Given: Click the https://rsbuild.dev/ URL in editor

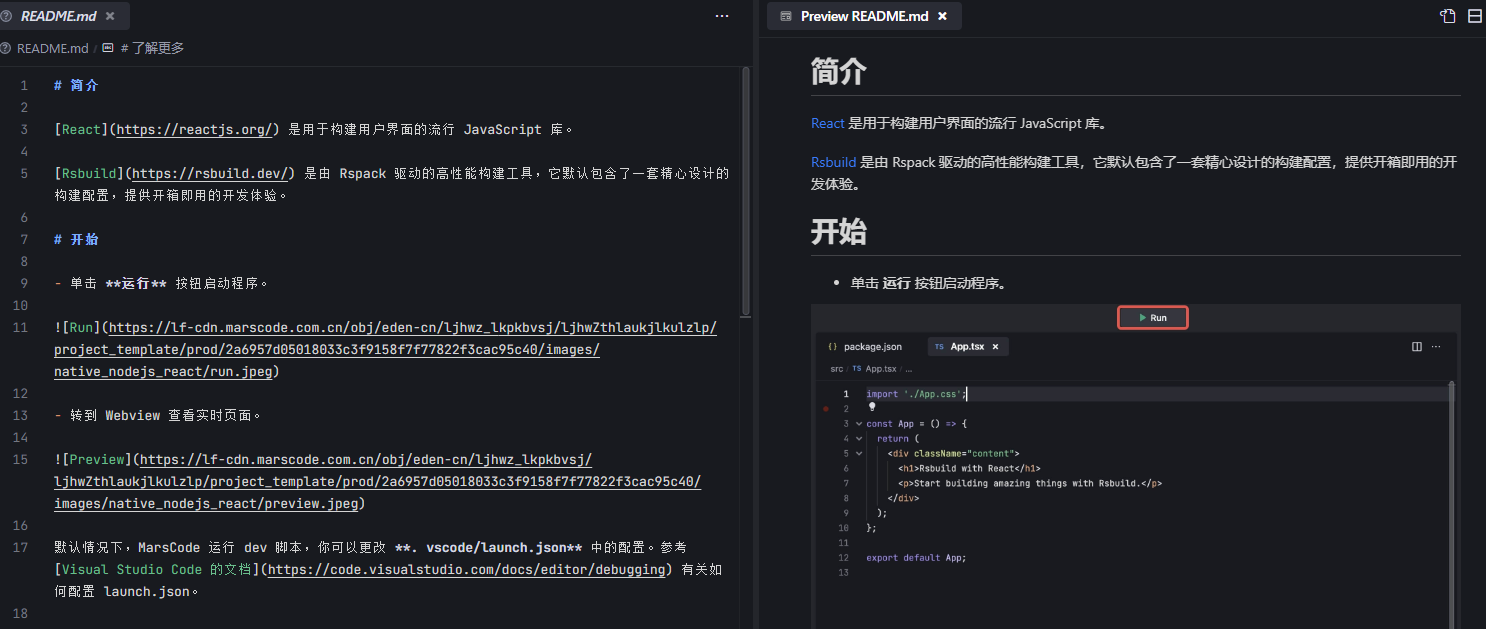Looking at the screenshot, I should (212, 173).
